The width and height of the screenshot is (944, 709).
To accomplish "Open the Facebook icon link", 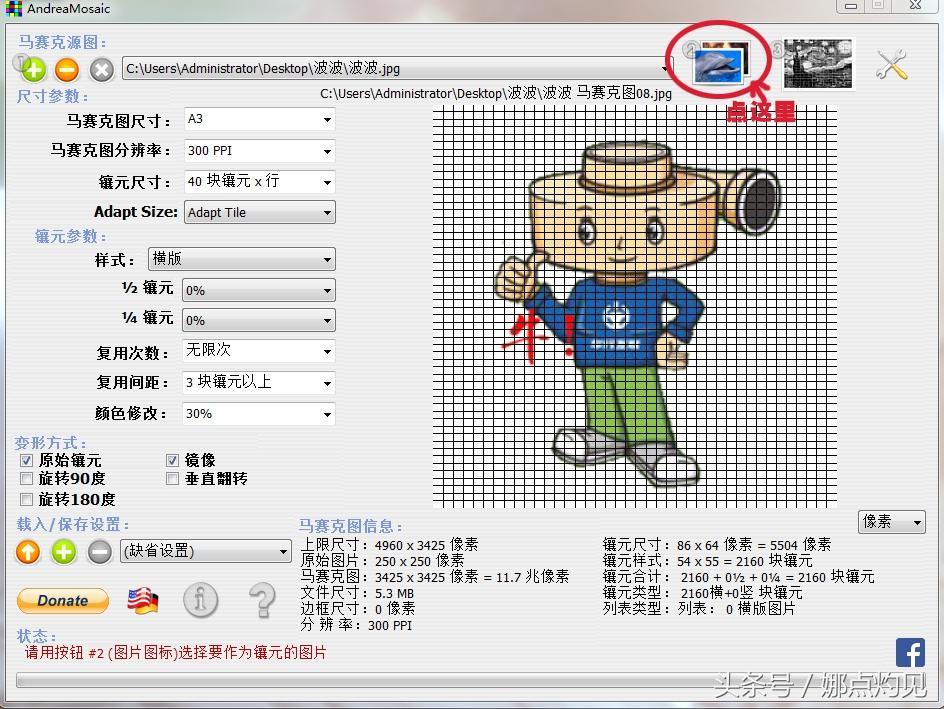I will tap(910, 652).
